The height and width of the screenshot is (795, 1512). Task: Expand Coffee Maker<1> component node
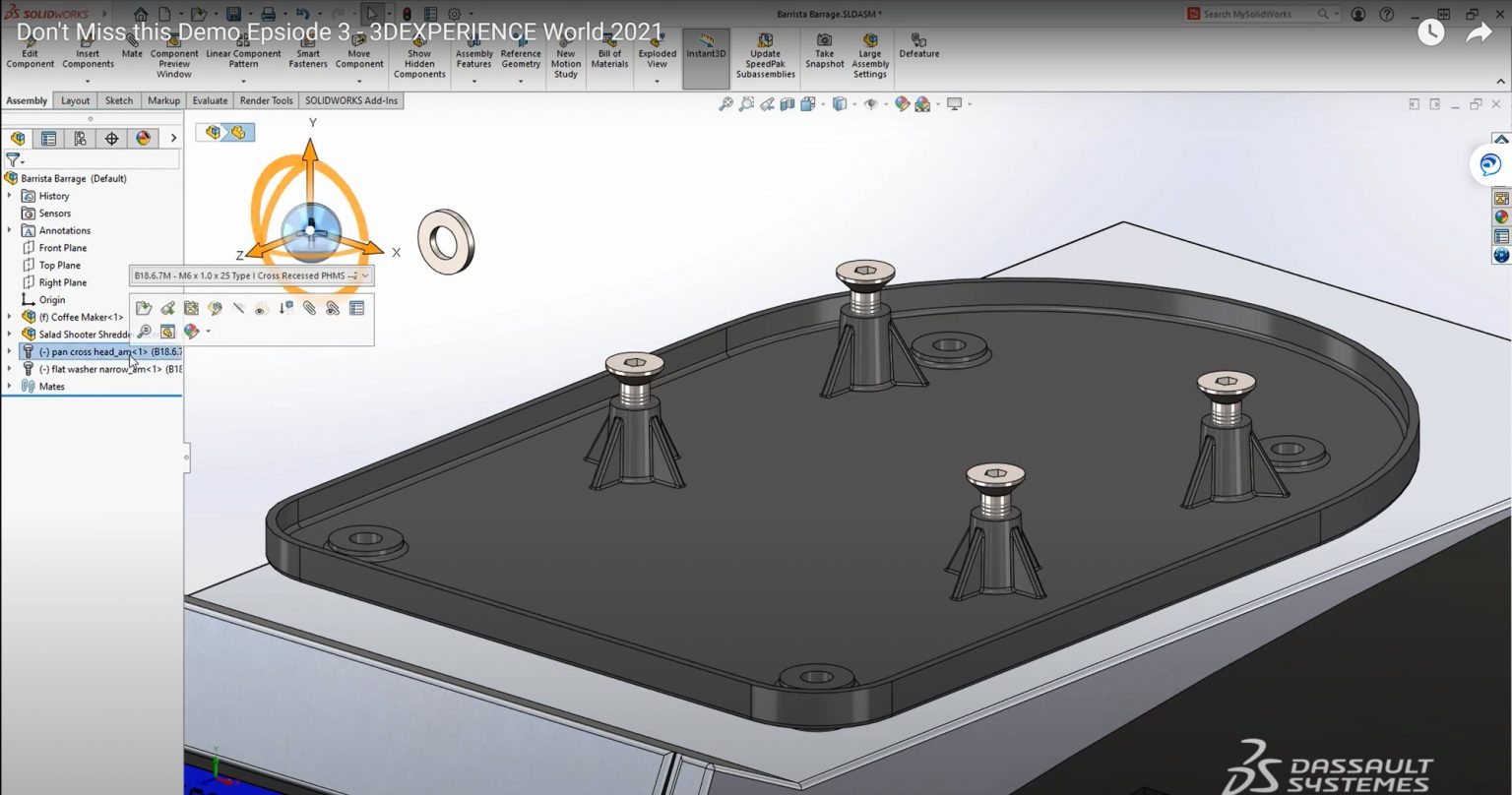[x=10, y=317]
